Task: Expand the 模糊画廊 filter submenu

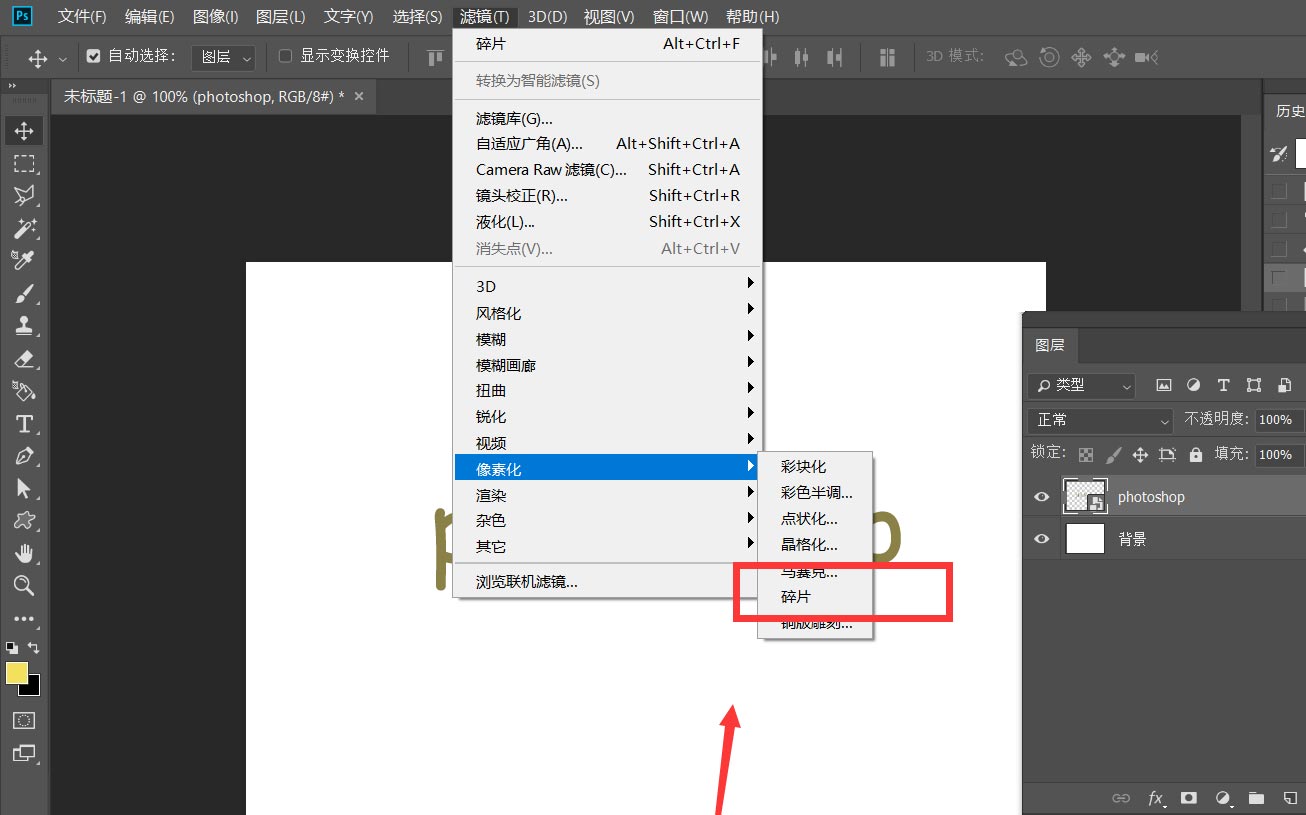Action: pos(608,365)
